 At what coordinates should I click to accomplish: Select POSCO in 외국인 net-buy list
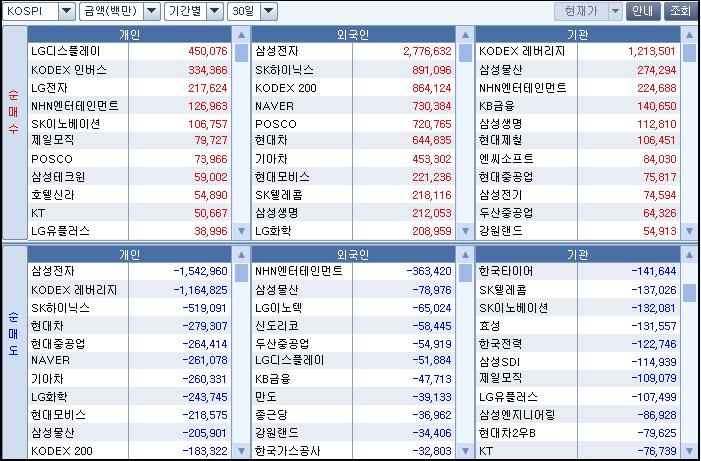[x=354, y=123]
